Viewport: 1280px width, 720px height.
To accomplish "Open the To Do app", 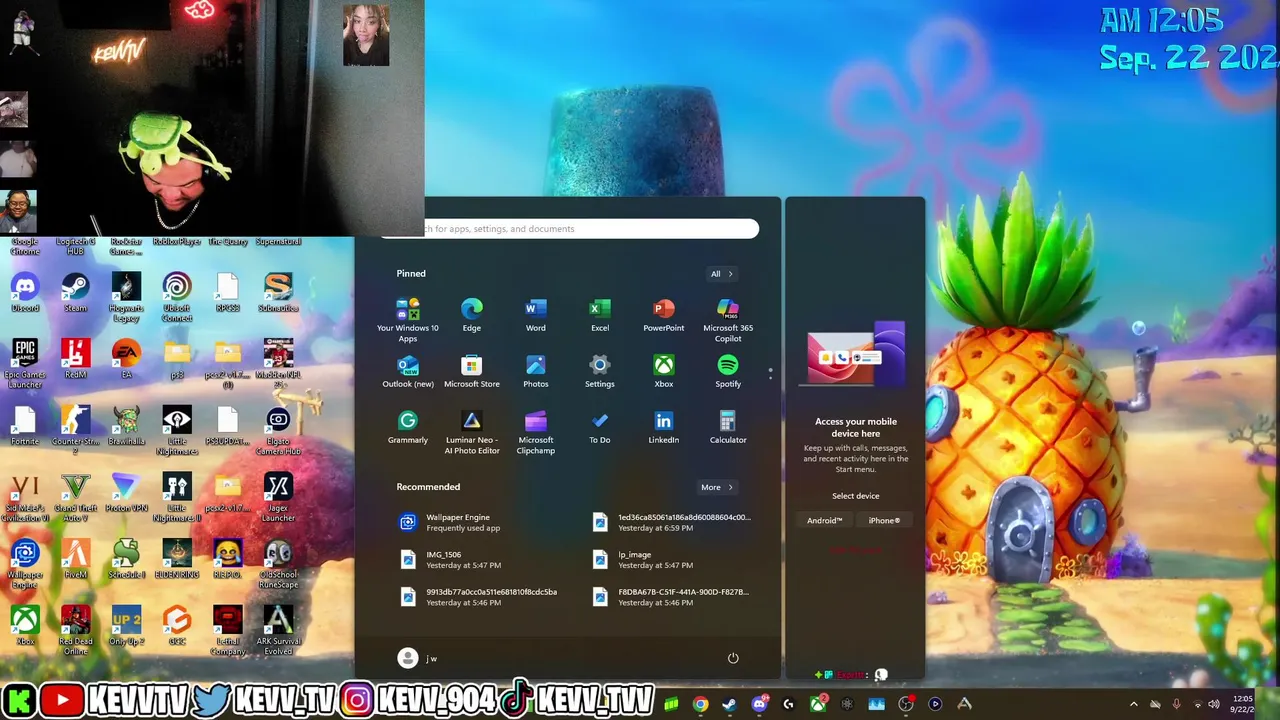I will pos(599,427).
